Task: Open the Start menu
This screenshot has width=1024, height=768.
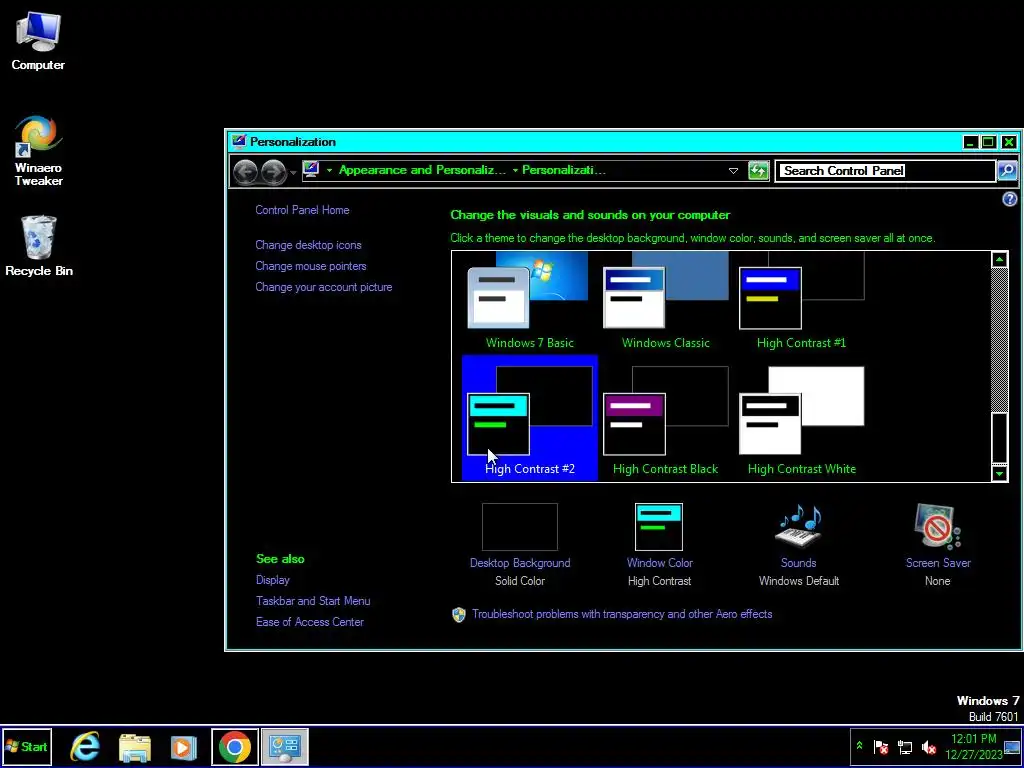Action: coord(26,746)
